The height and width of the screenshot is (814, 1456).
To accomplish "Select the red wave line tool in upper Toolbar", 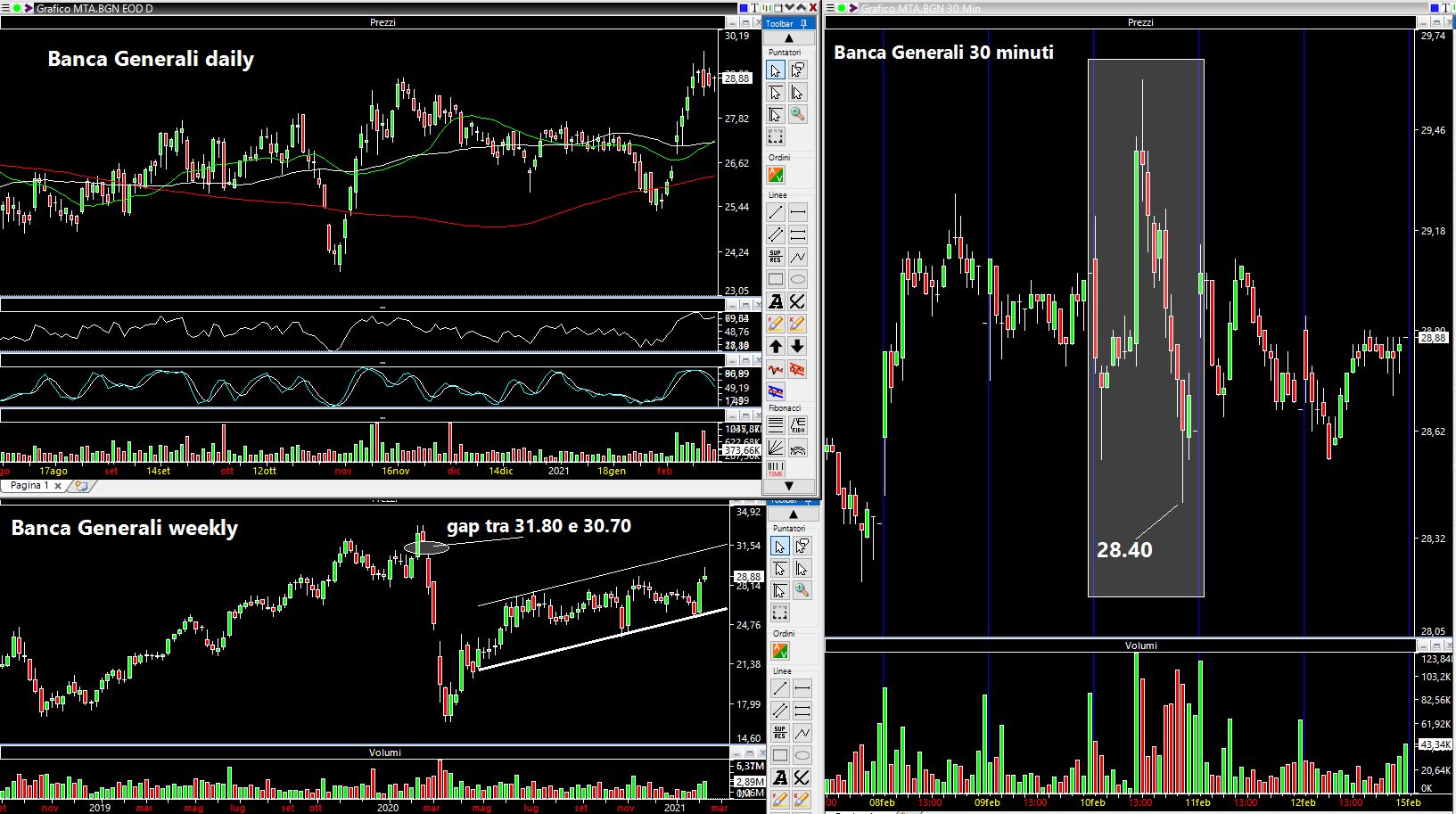I will point(776,369).
